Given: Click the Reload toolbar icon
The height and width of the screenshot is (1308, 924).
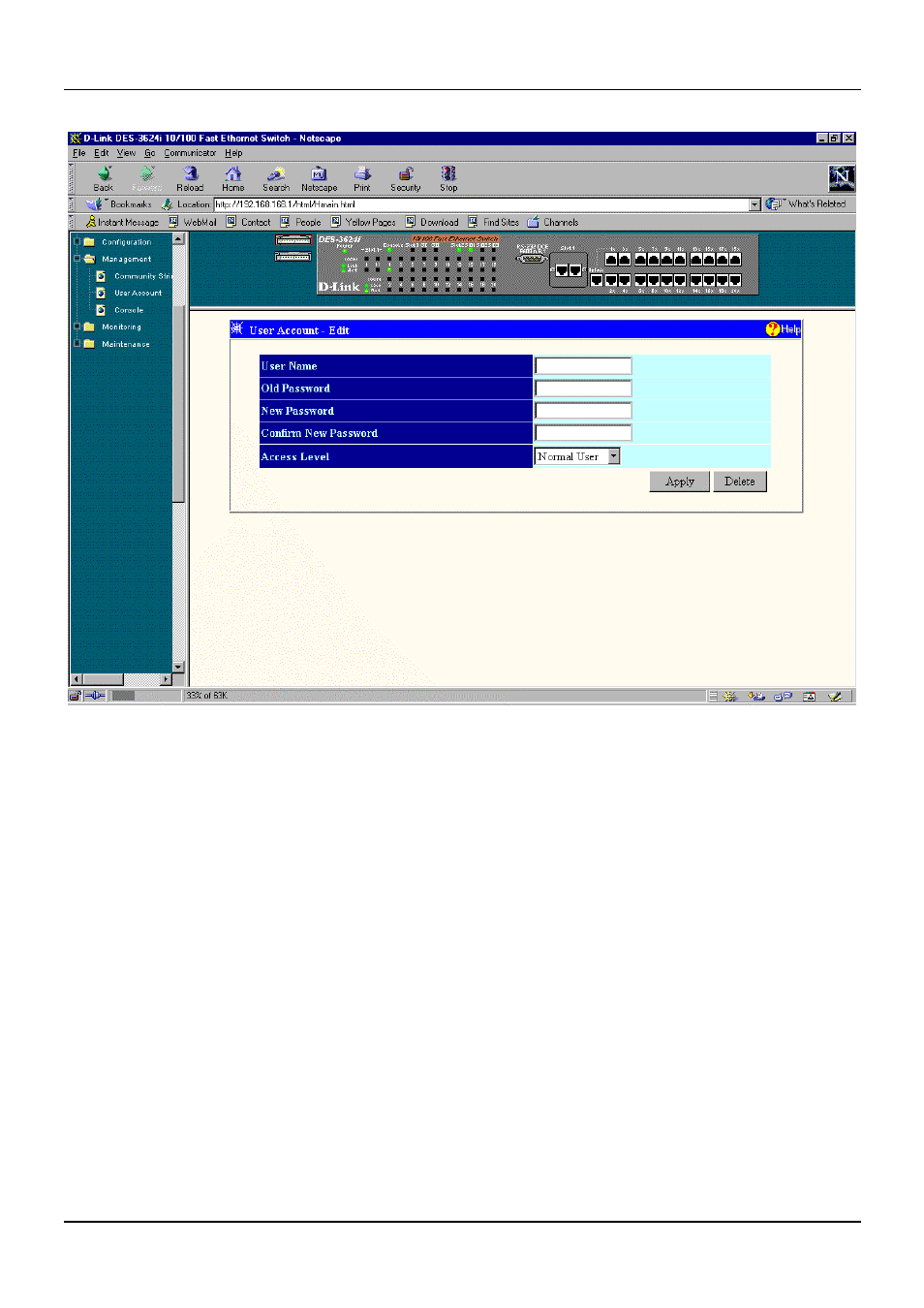Looking at the screenshot, I should click(190, 173).
